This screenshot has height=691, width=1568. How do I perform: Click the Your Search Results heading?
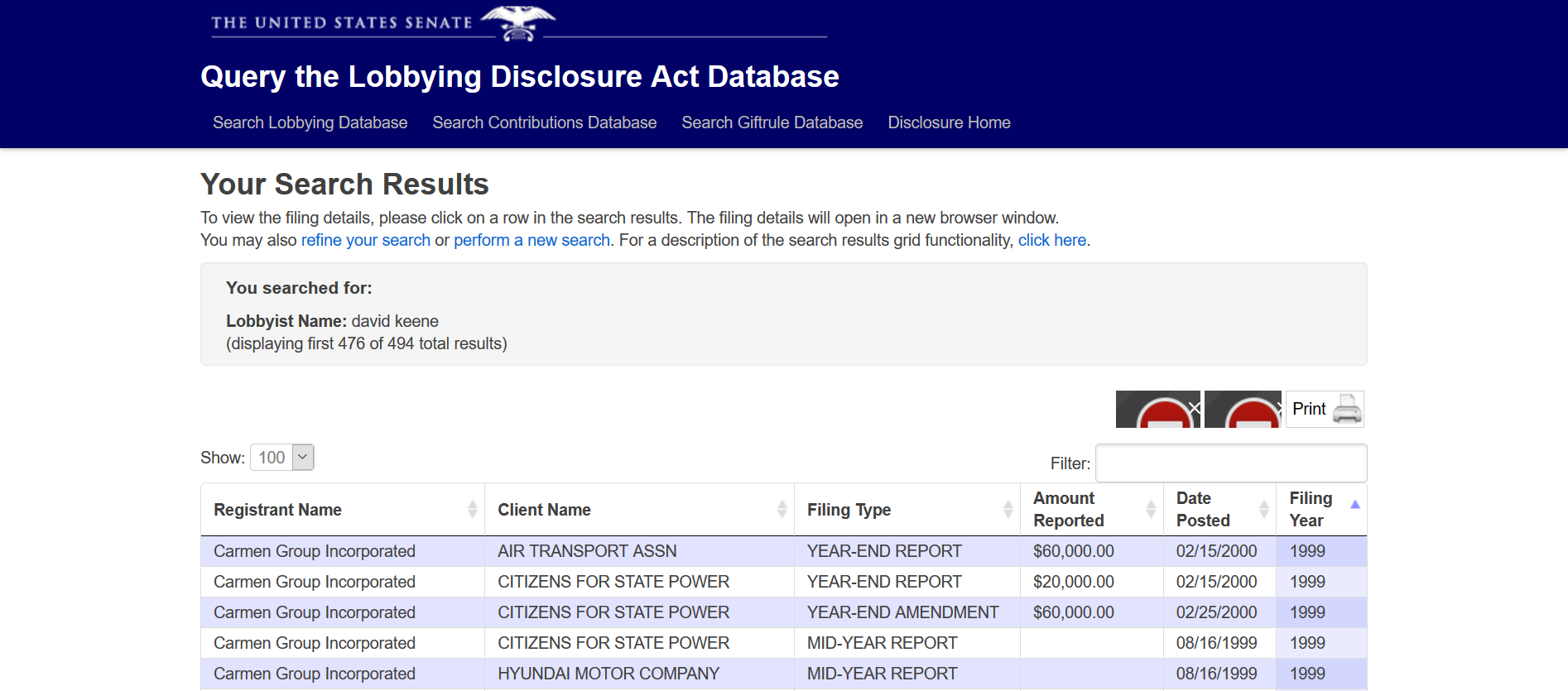[x=344, y=184]
